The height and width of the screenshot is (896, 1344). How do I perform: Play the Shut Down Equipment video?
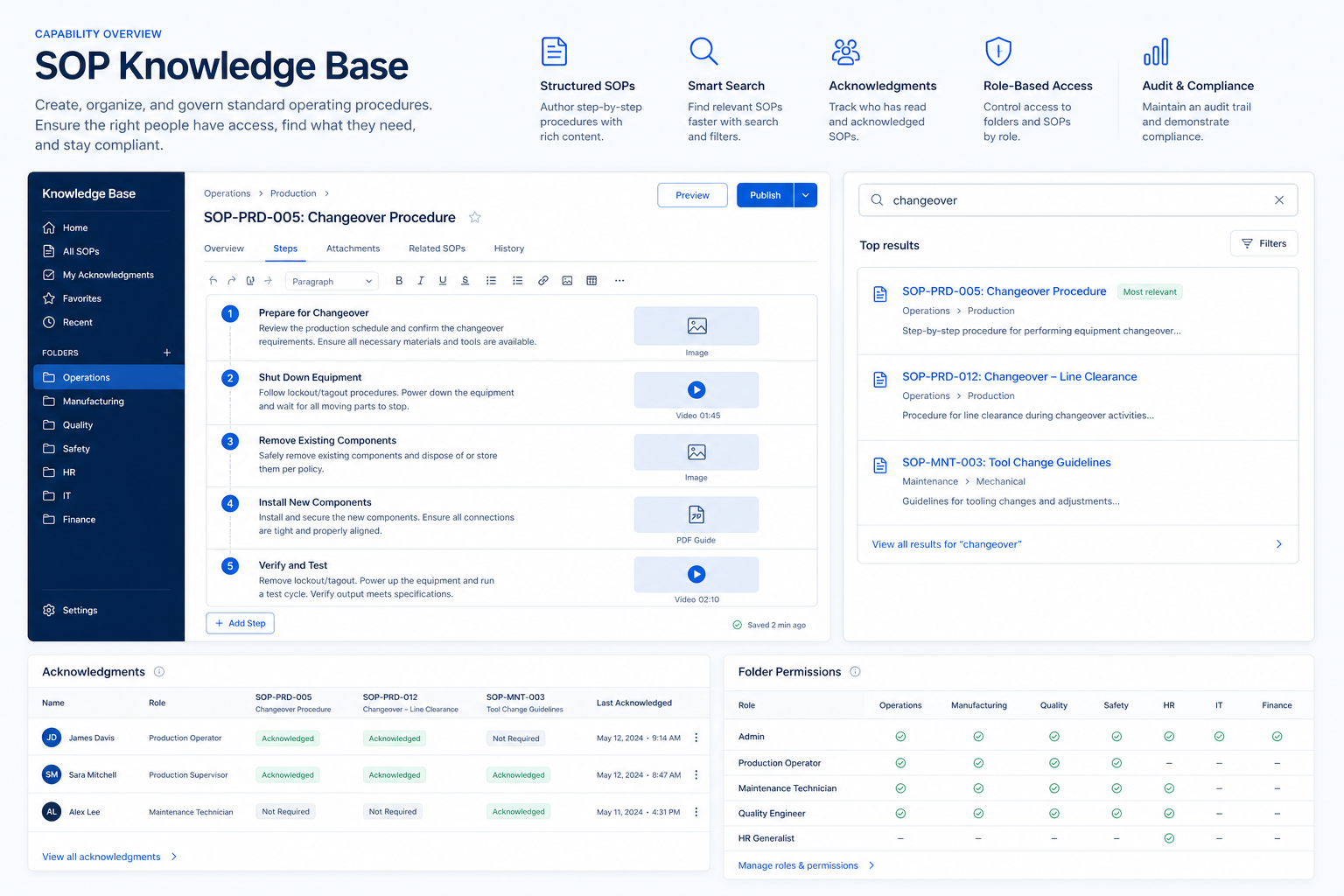(696, 390)
